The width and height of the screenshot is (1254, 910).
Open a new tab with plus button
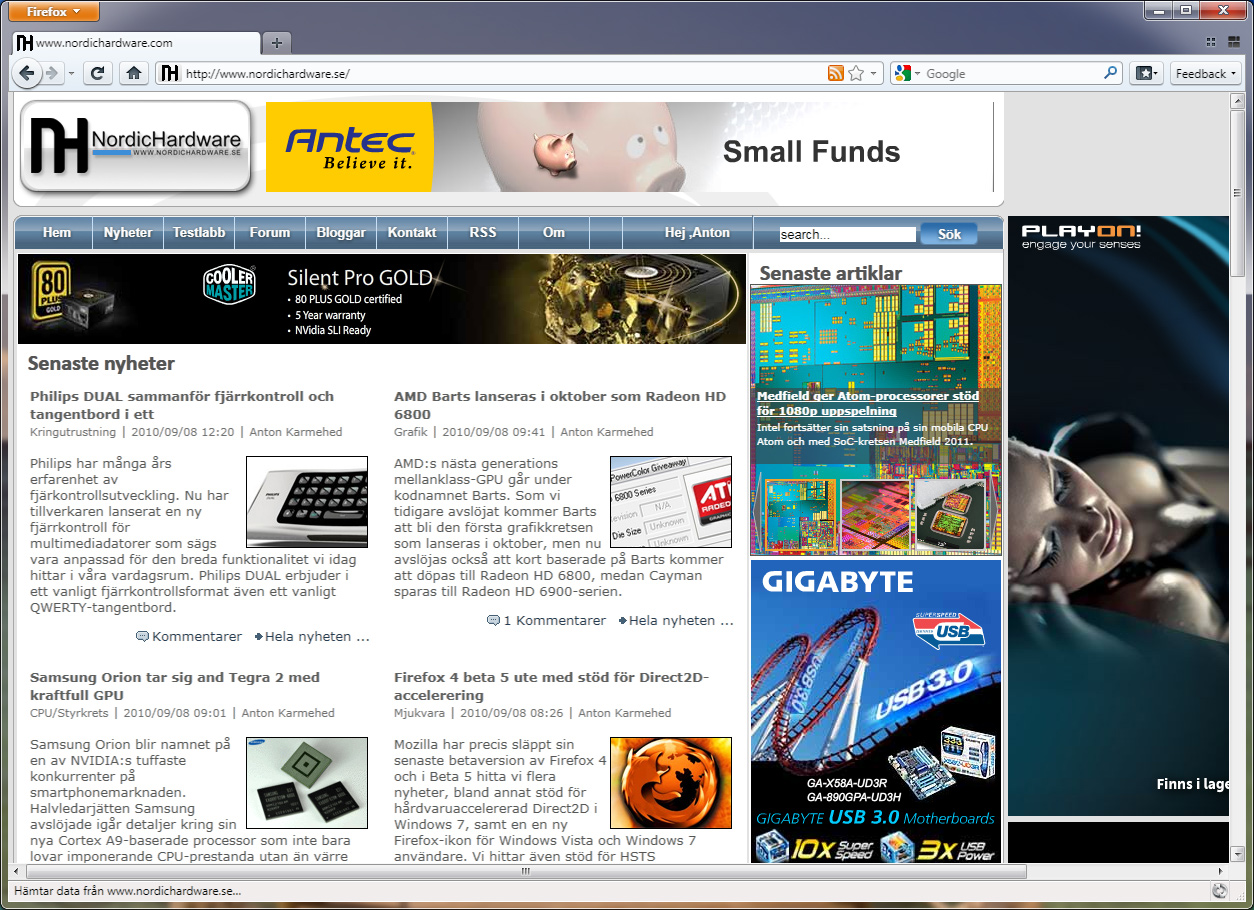point(277,42)
